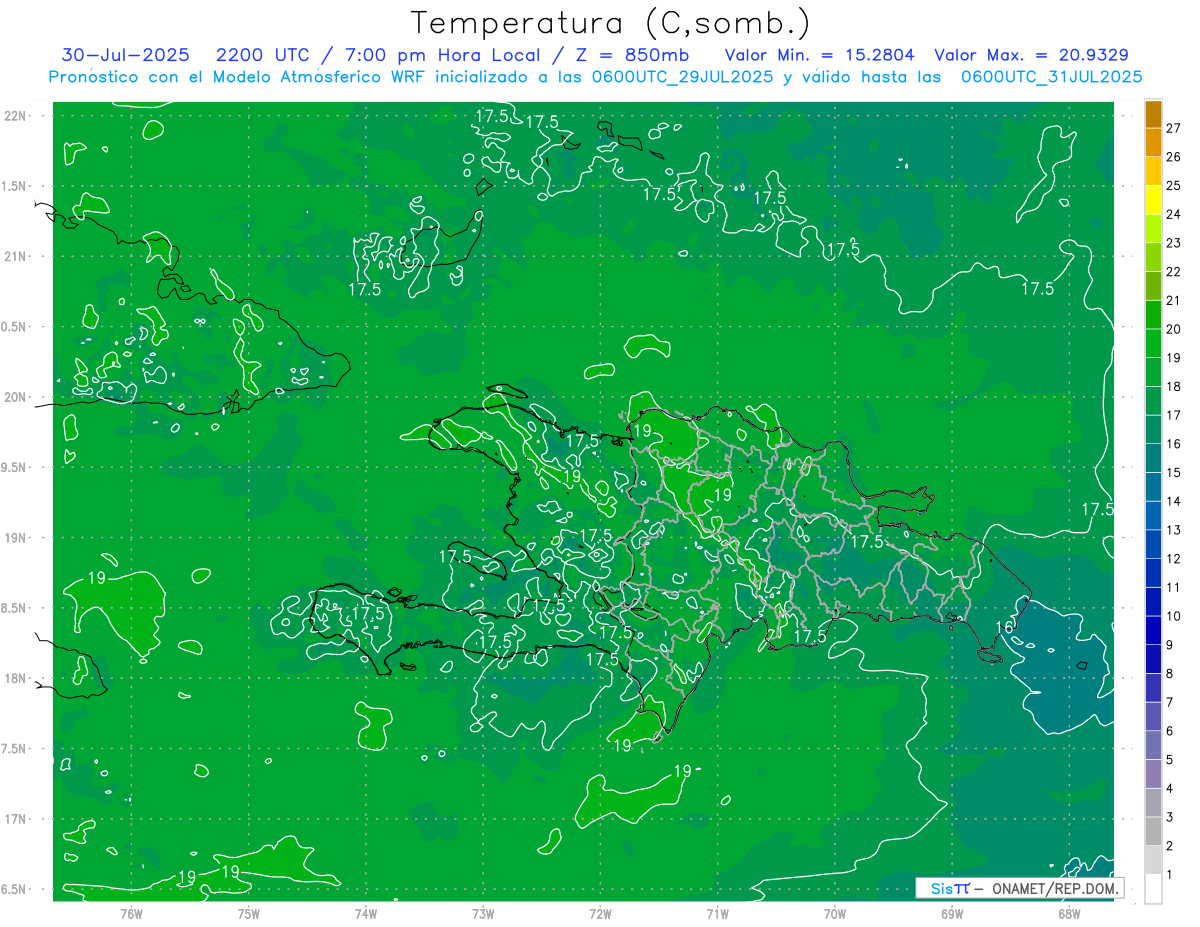Click the green swatch between 19 and 20
This screenshot has height=927, width=1200.
pos(1153,344)
